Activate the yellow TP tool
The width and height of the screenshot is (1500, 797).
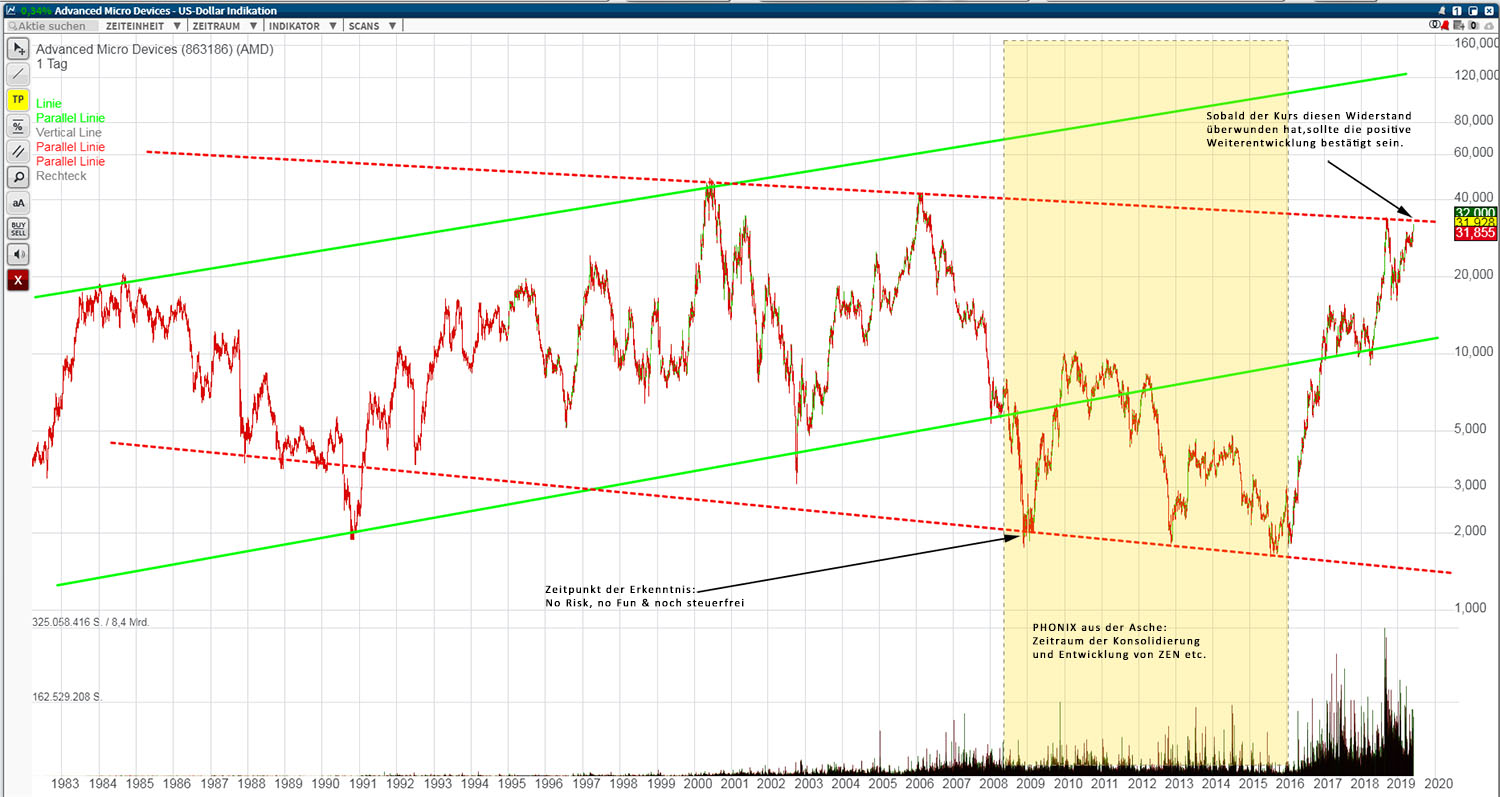pos(17,99)
